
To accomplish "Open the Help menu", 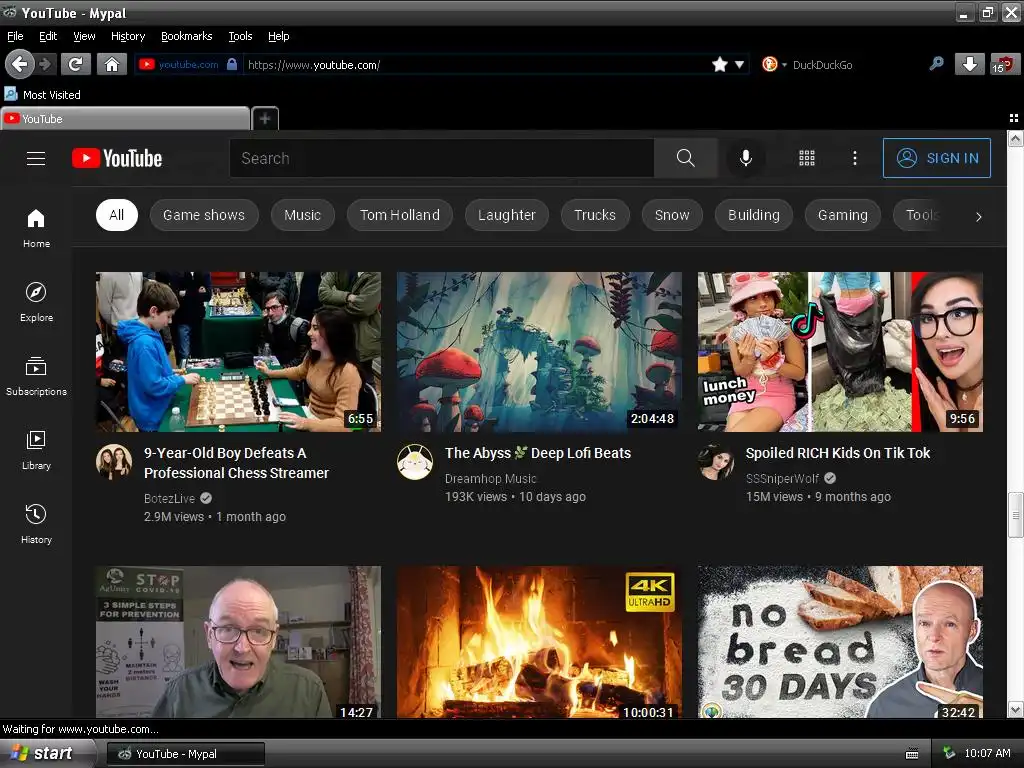I will pos(278,36).
